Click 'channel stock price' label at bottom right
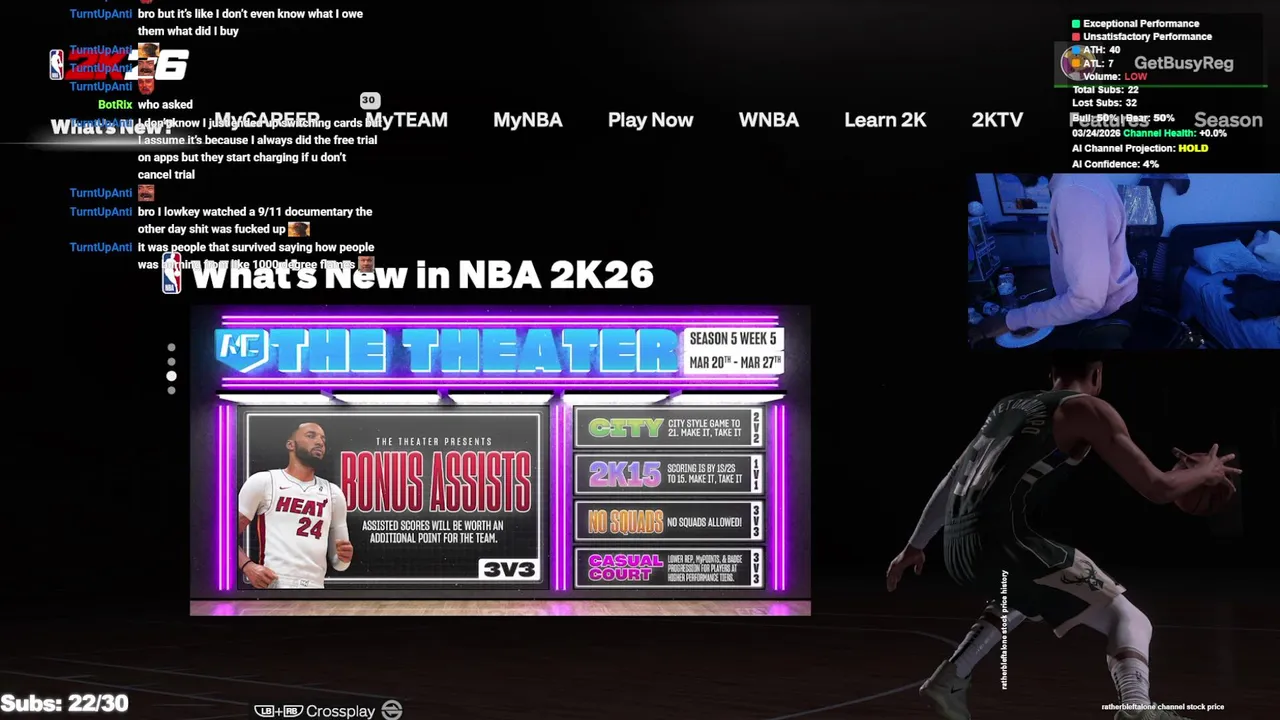This screenshot has width=1280, height=720. [x=1162, y=707]
